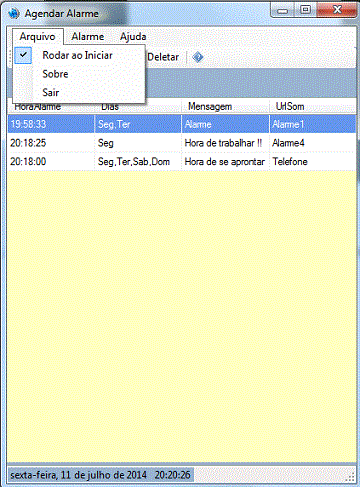Click the blue diamond toolbar icon
360x487 pixels.
click(198, 57)
